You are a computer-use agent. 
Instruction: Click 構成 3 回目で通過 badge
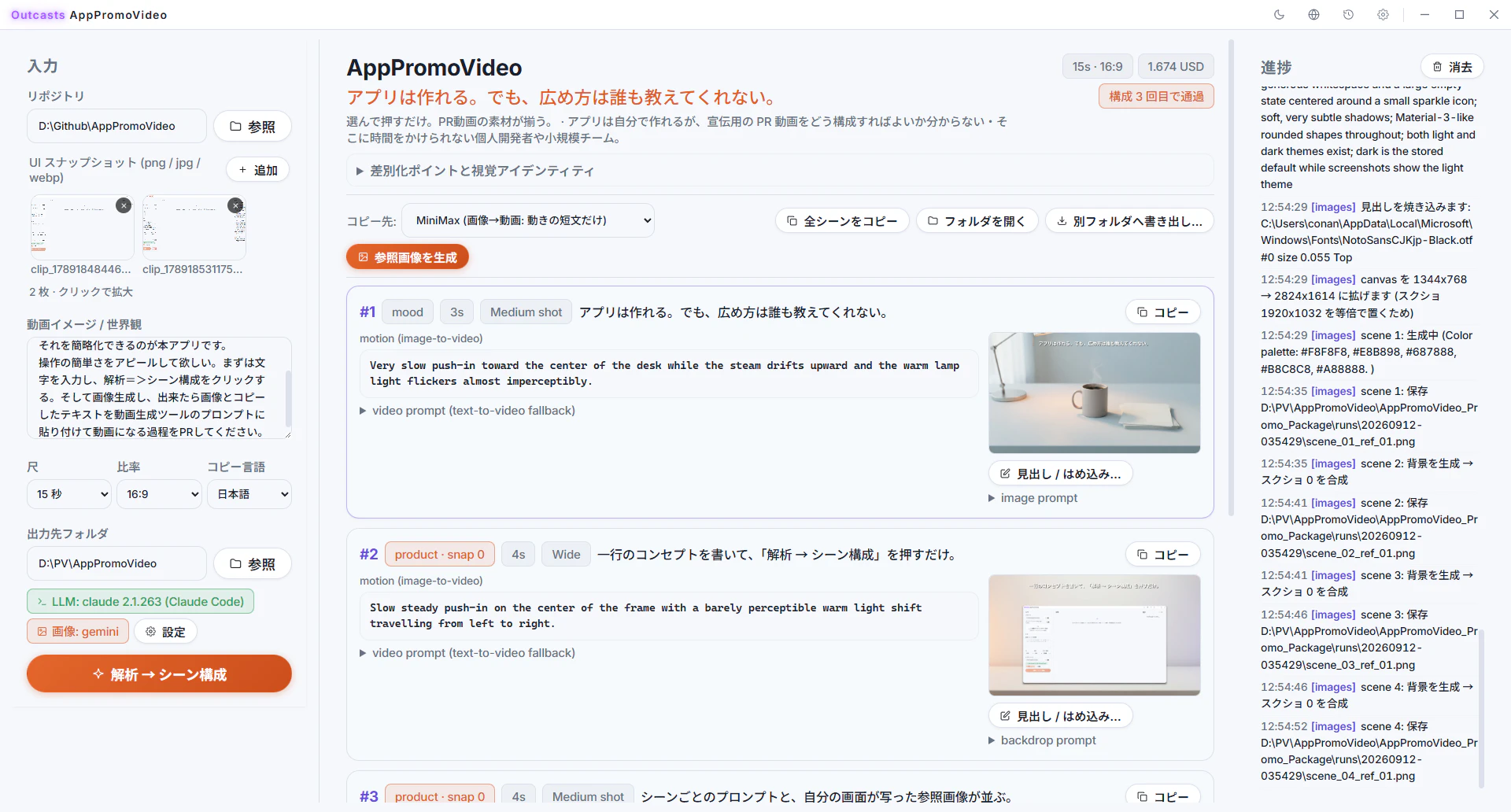(x=1156, y=96)
